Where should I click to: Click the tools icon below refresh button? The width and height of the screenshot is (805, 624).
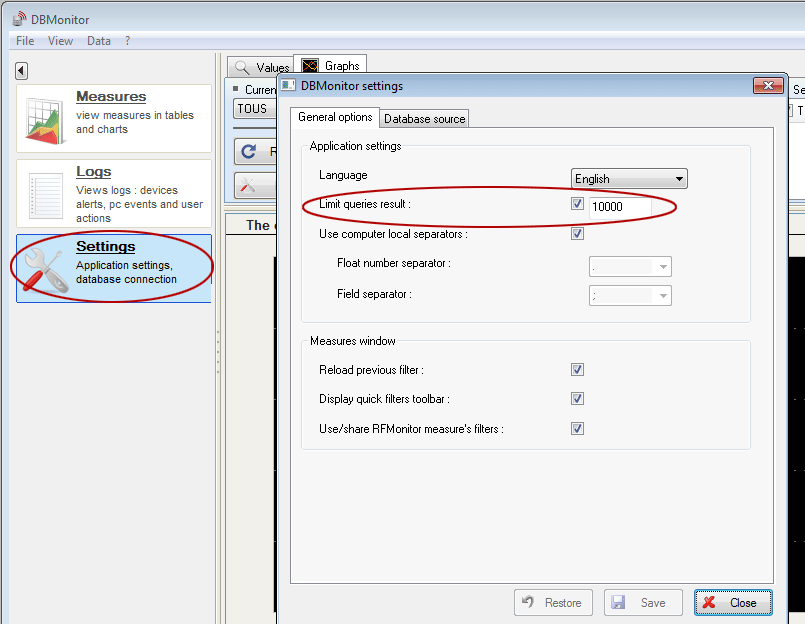point(247,185)
